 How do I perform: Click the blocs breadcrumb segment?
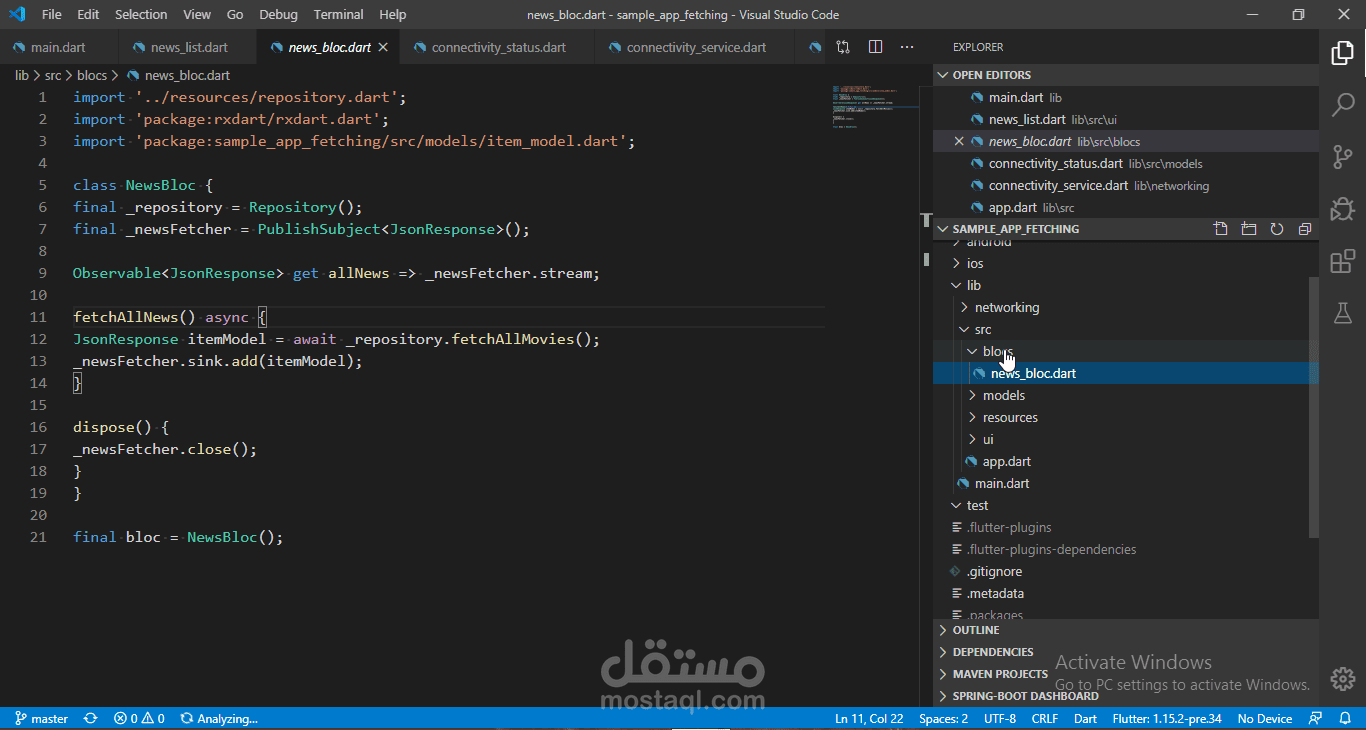coord(92,75)
